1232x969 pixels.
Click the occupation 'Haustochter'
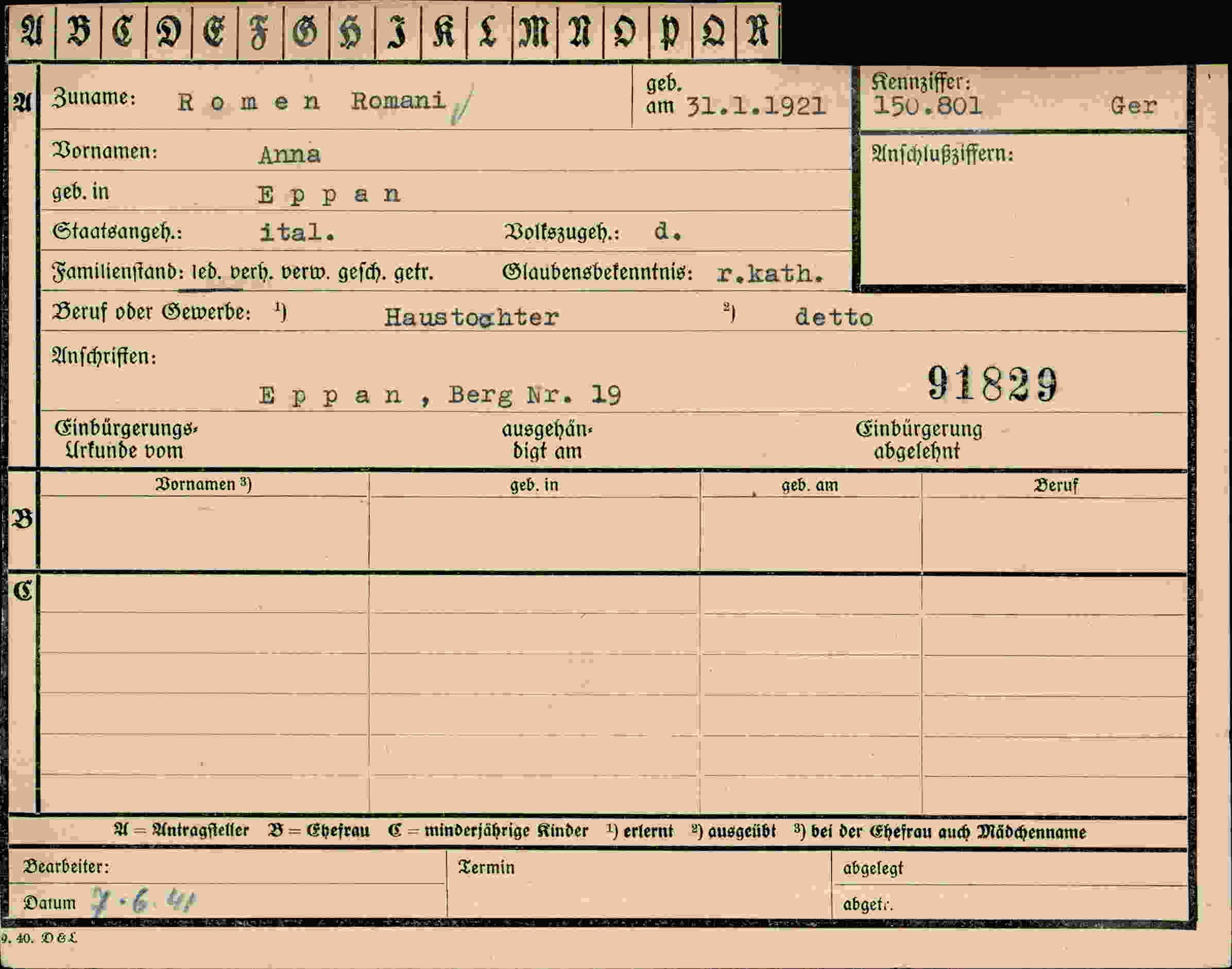(x=472, y=317)
